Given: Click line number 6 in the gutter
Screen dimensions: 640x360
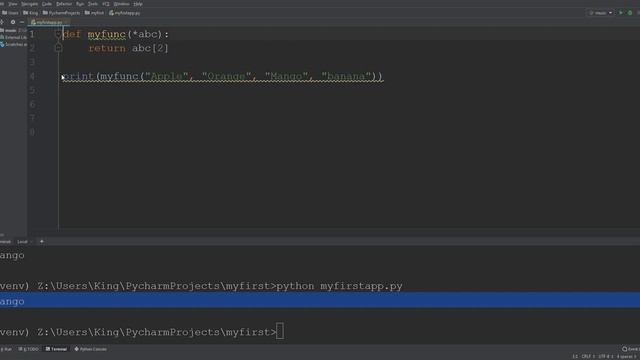Looking at the screenshot, I should point(32,104).
